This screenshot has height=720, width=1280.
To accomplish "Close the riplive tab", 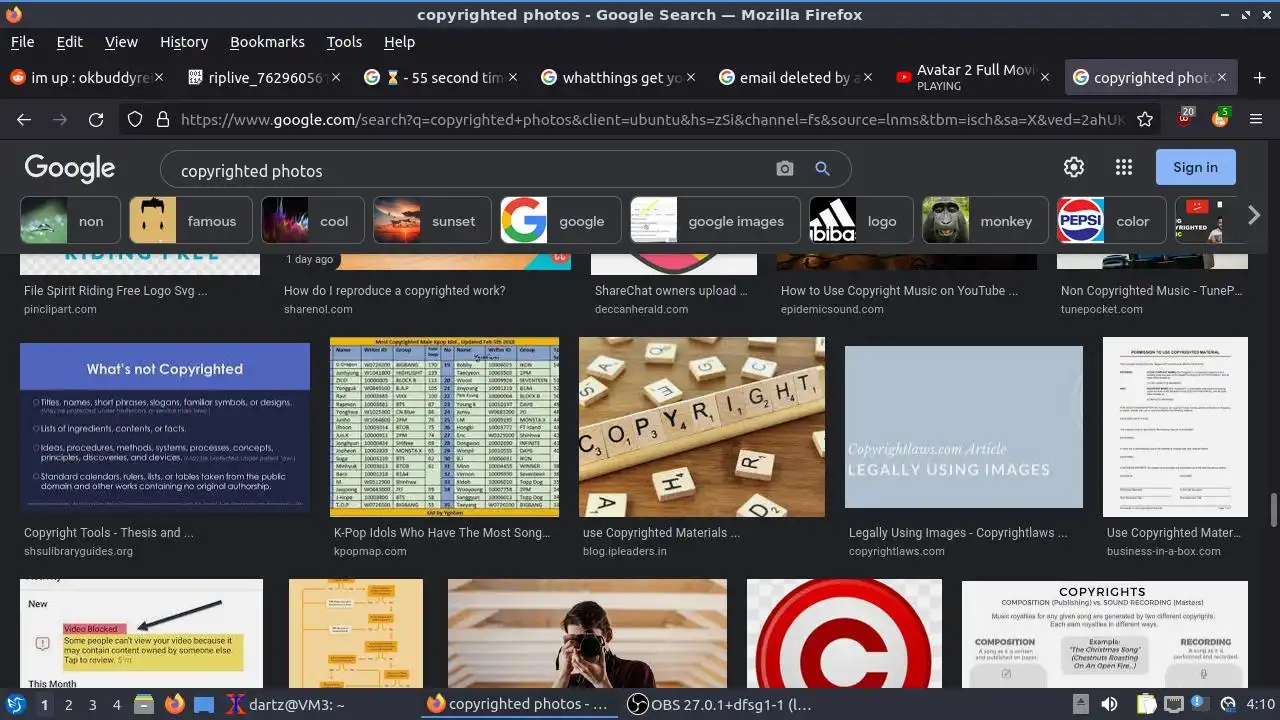I will (336, 77).
